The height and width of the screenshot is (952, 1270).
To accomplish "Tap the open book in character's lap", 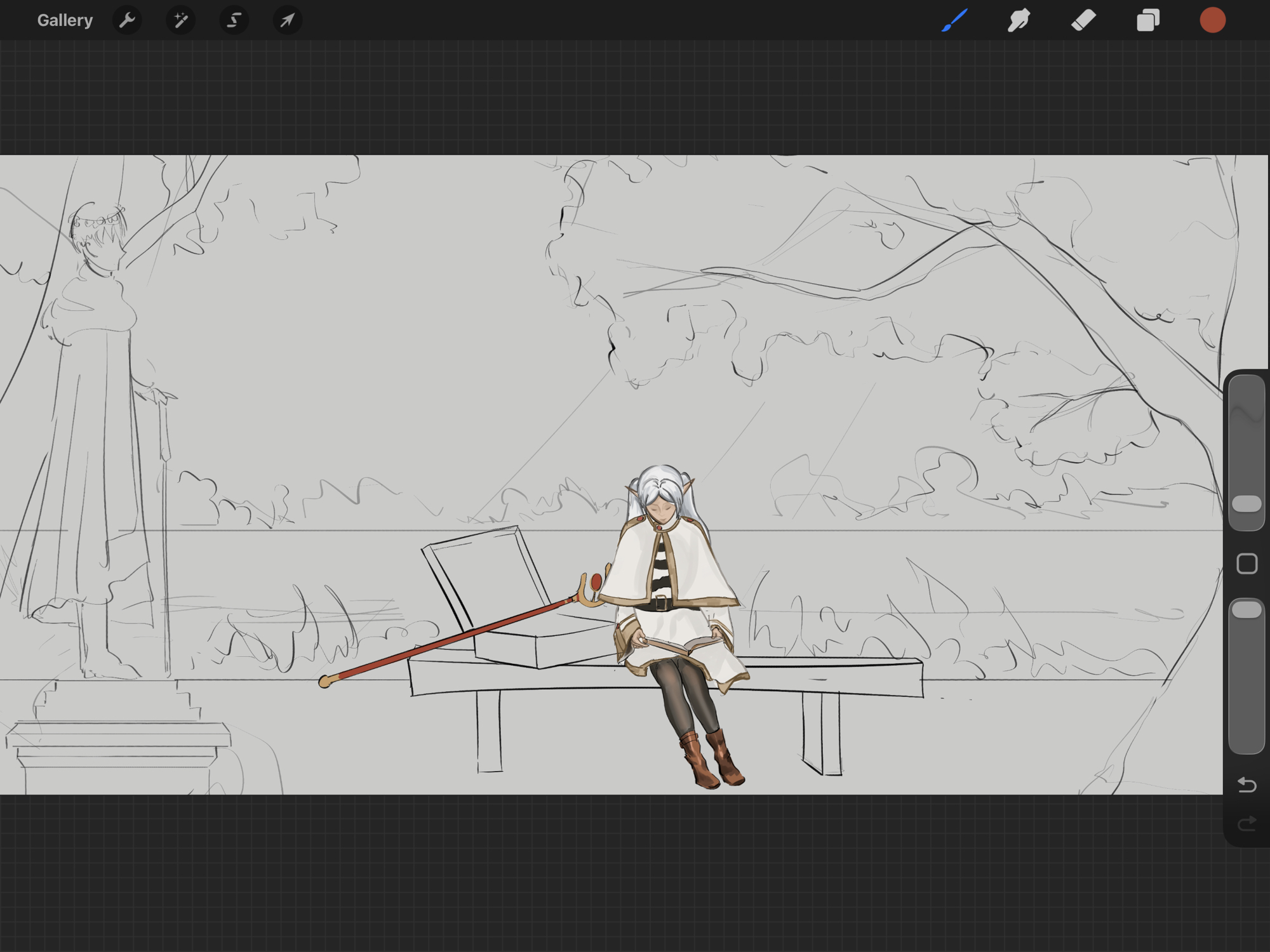I will point(683,645).
